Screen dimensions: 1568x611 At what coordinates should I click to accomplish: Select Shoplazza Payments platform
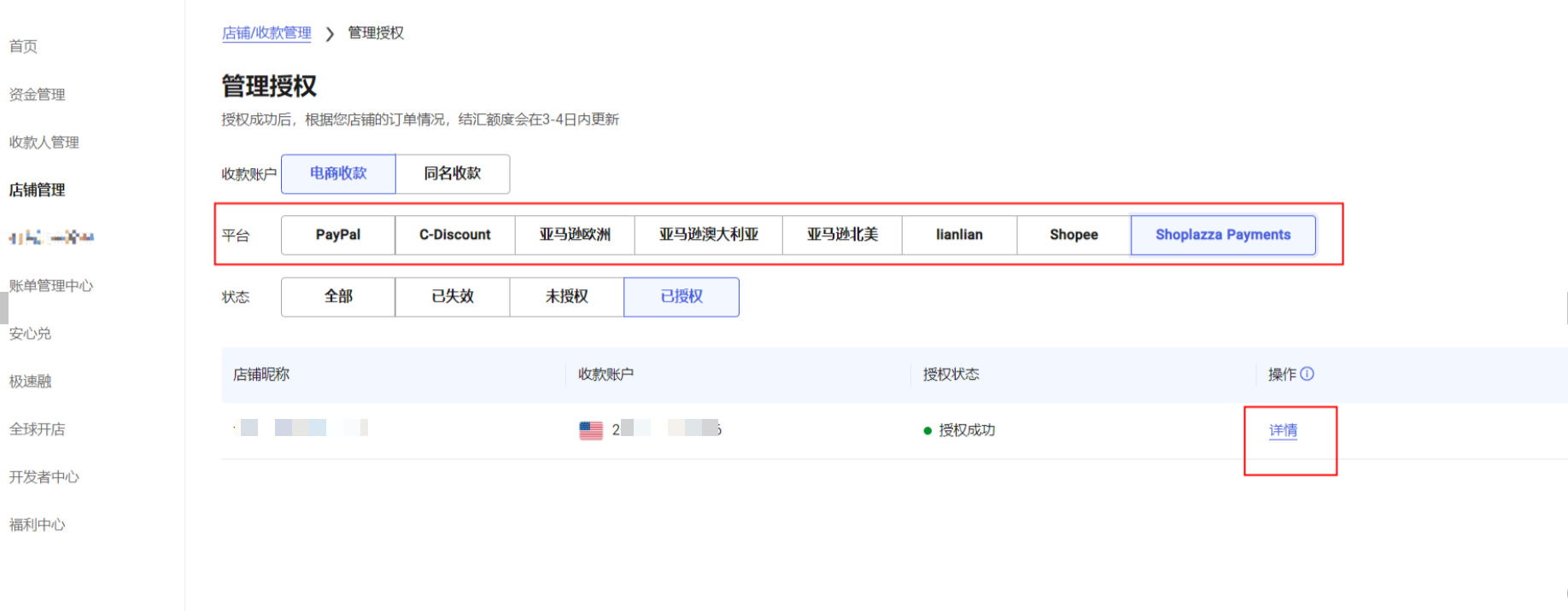pyautogui.click(x=1223, y=235)
